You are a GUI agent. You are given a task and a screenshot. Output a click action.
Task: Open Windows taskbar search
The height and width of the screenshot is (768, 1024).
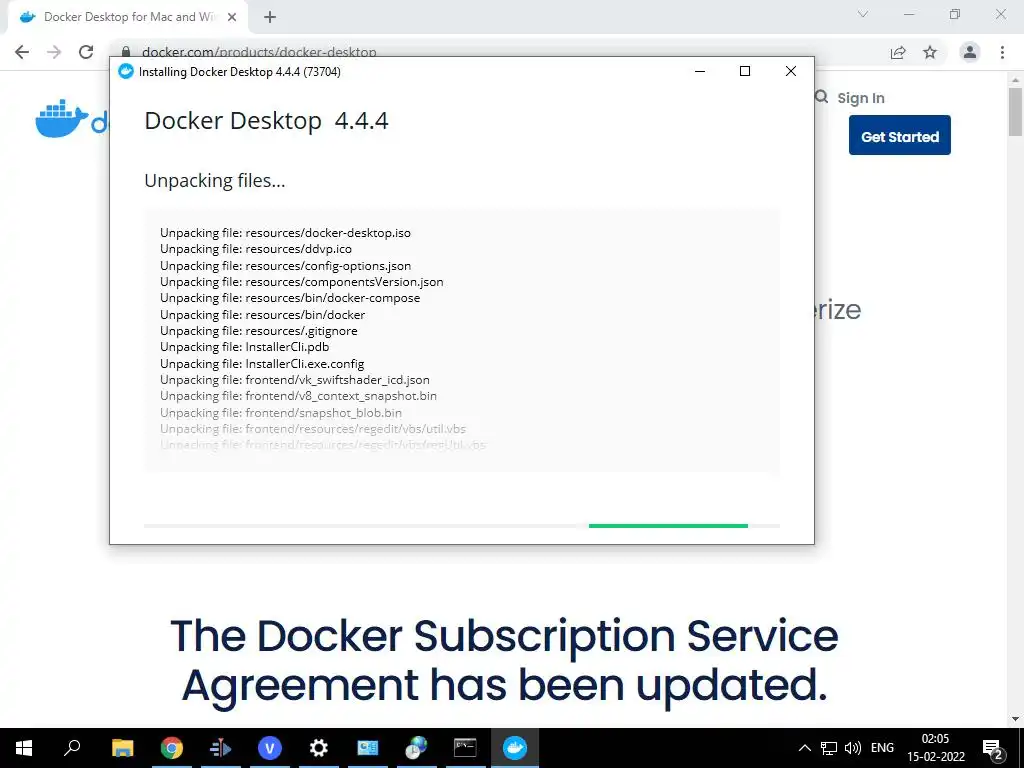72,748
